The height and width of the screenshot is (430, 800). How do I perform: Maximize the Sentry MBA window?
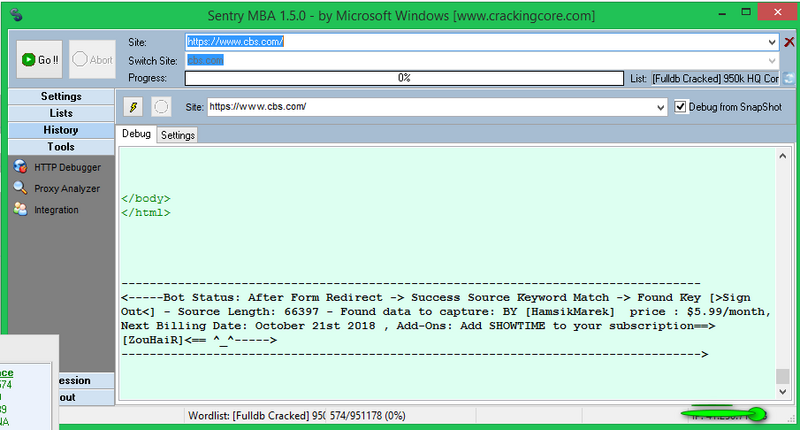(746, 12)
